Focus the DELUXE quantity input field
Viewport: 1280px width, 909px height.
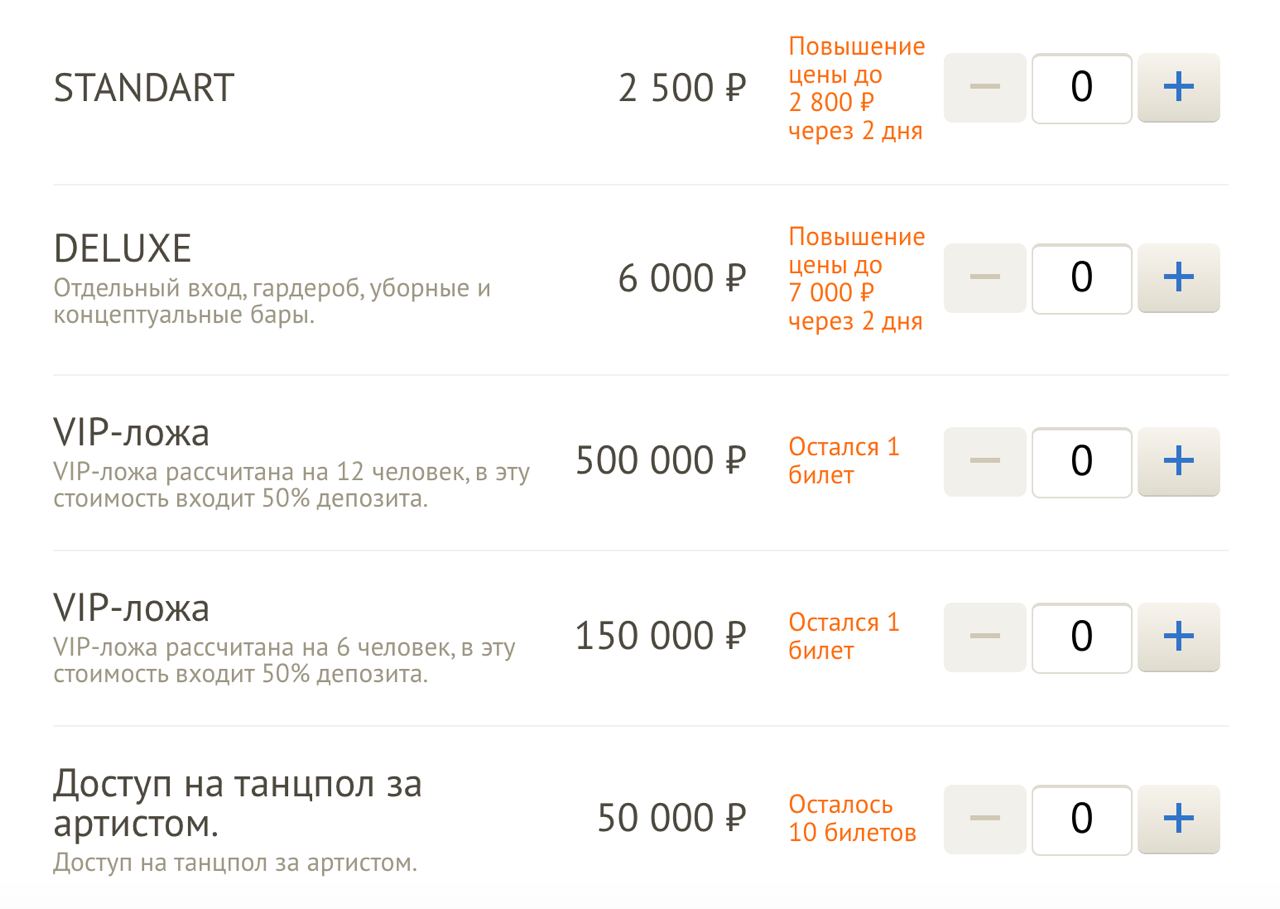click(x=1082, y=278)
